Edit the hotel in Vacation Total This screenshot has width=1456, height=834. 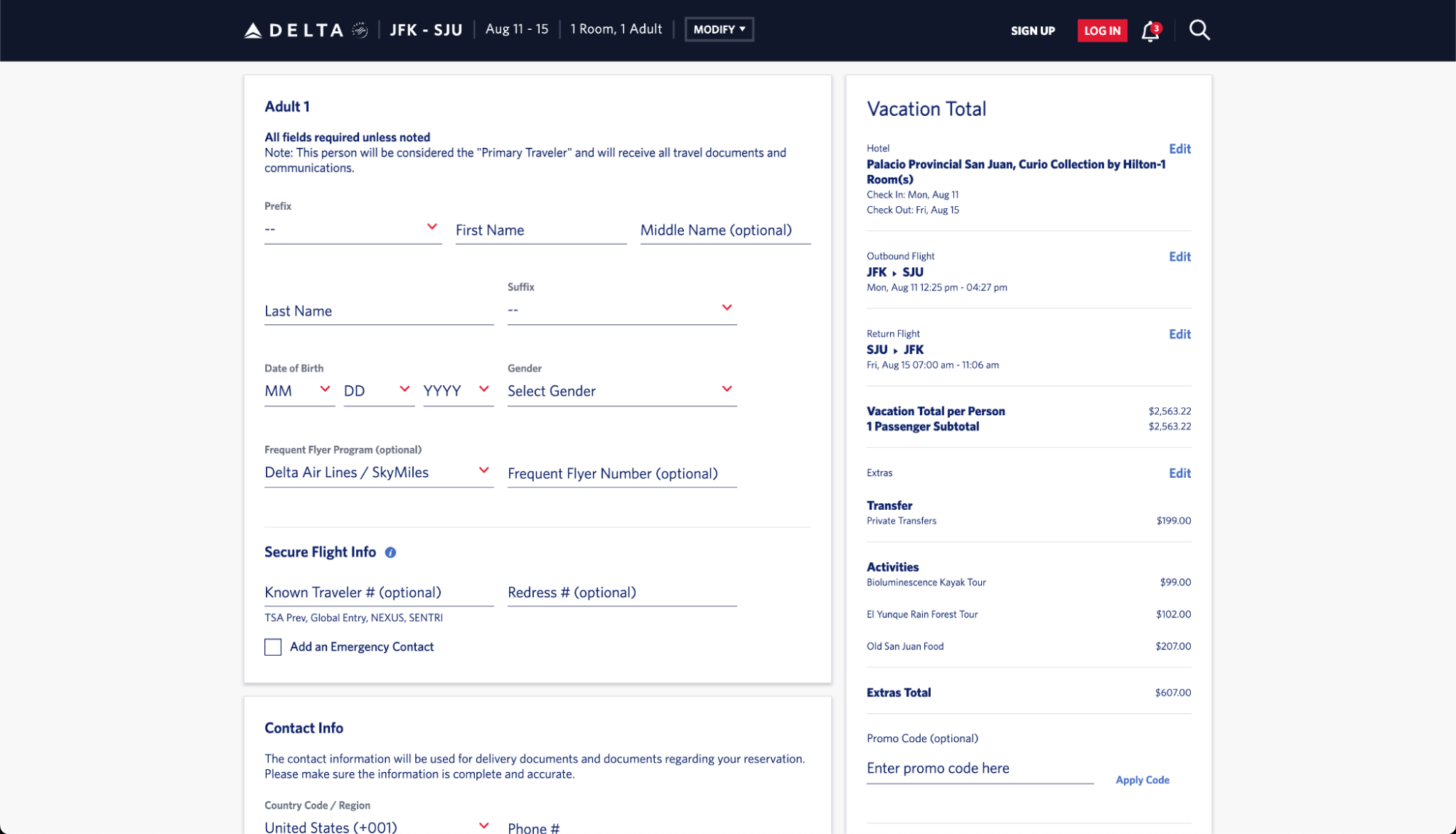(x=1179, y=149)
